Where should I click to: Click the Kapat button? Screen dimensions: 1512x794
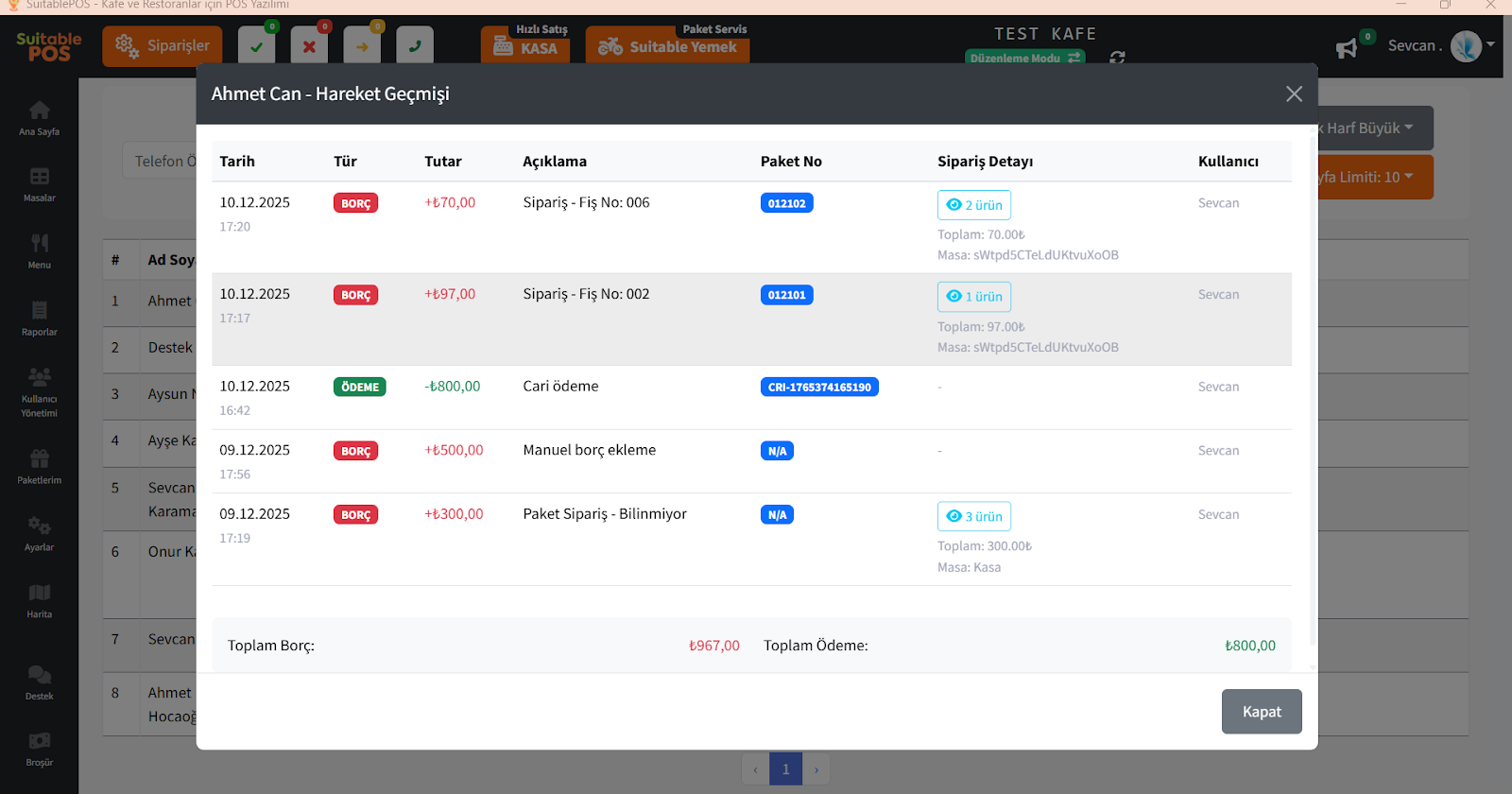[1261, 712]
